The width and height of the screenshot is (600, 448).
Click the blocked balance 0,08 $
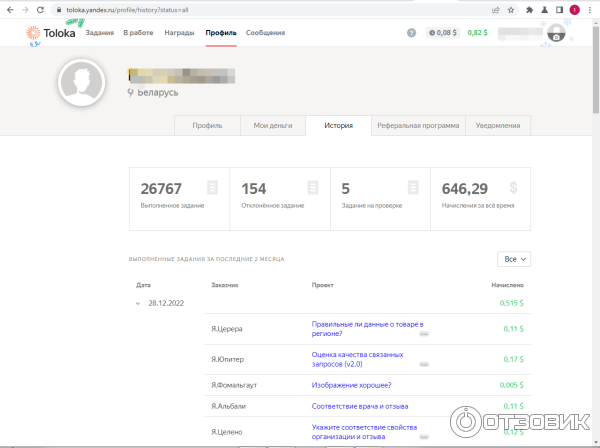443,33
